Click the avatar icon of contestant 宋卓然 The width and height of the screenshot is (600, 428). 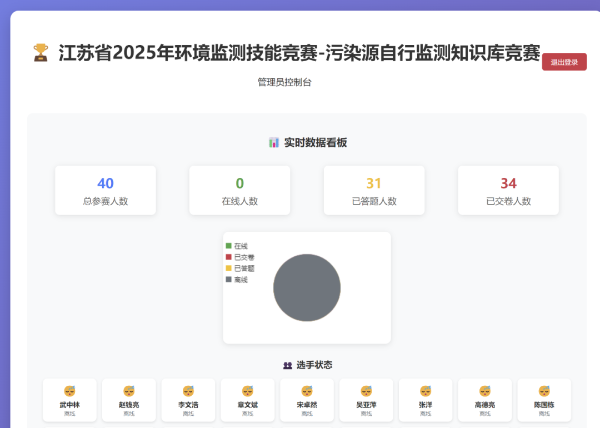[x=307, y=391]
